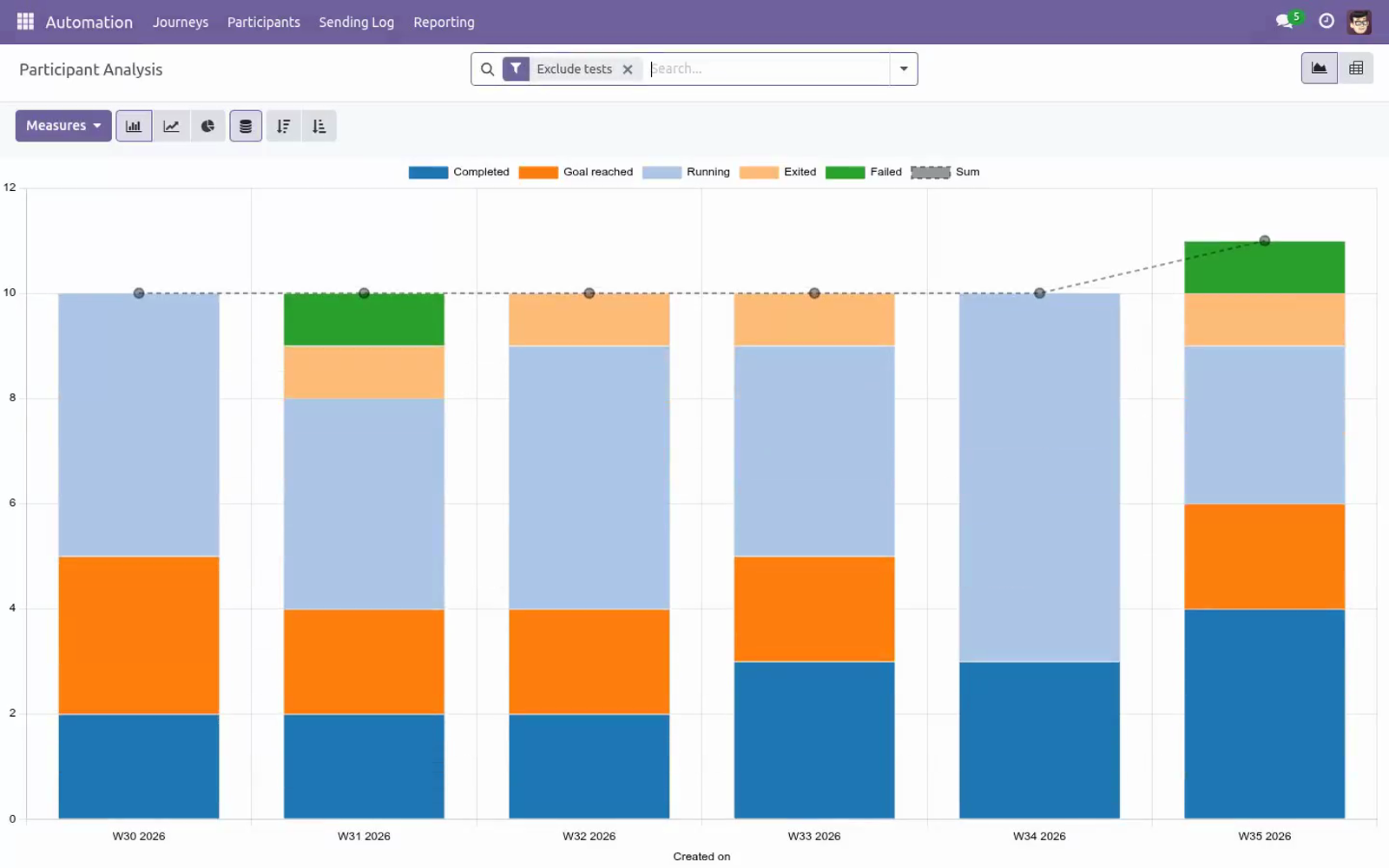Click the W34 2026 Running bar segment
1389x868 pixels.
[x=1039, y=477]
